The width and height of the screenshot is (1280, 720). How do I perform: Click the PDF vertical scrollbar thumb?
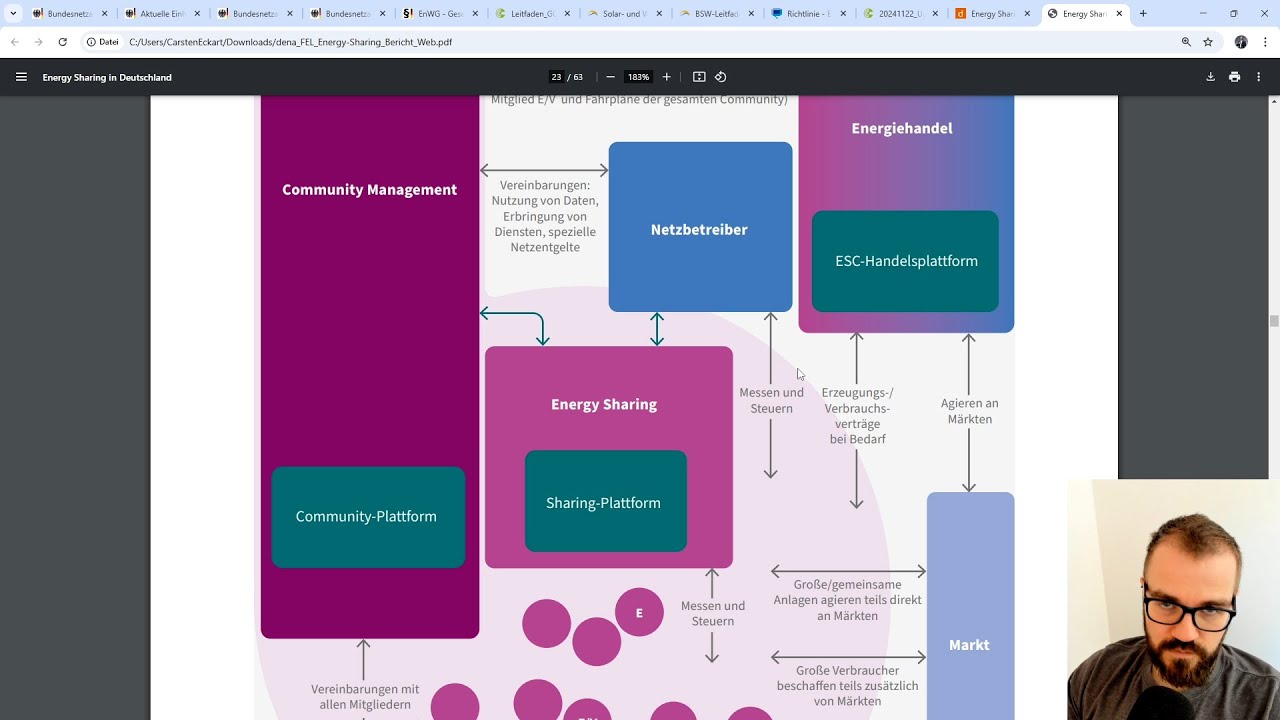[1273, 321]
